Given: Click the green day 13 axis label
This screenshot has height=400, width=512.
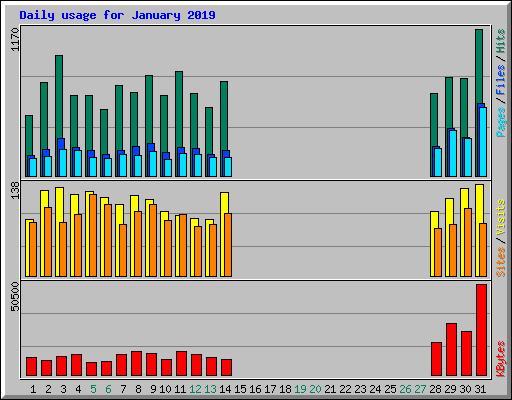Looking at the screenshot, I should coord(210,389).
